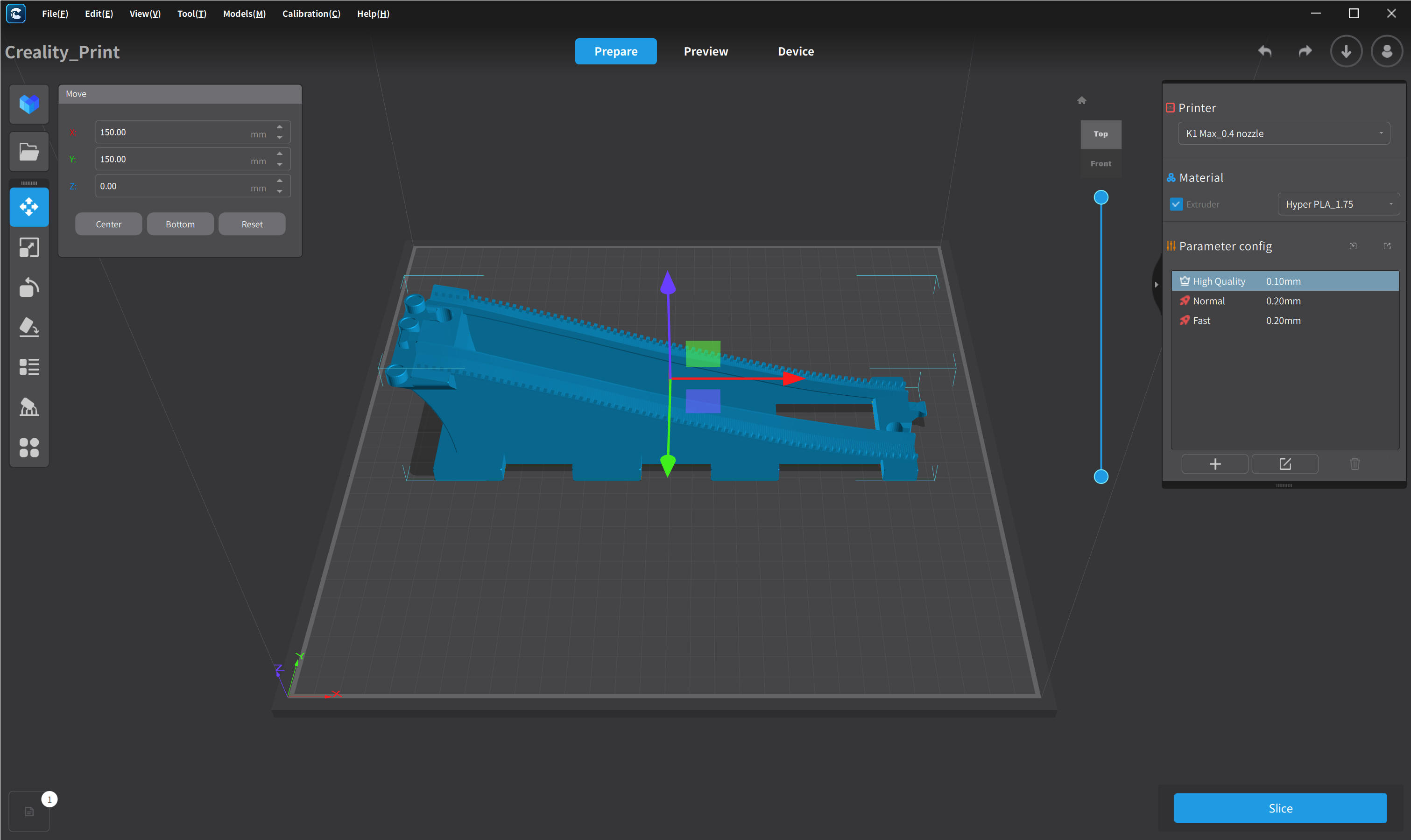Screen dimensions: 1411x840
Task: Click the red X-axis gizmo arrow
Action: [x=793, y=378]
